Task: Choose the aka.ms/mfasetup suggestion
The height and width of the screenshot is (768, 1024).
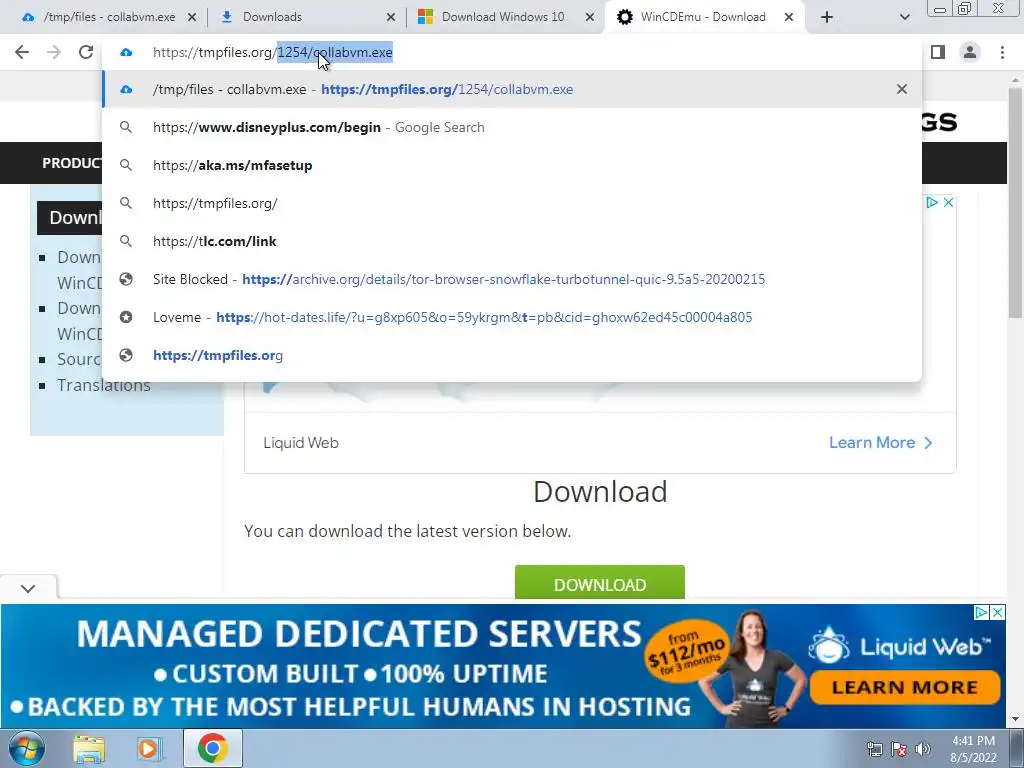Action: point(511,165)
